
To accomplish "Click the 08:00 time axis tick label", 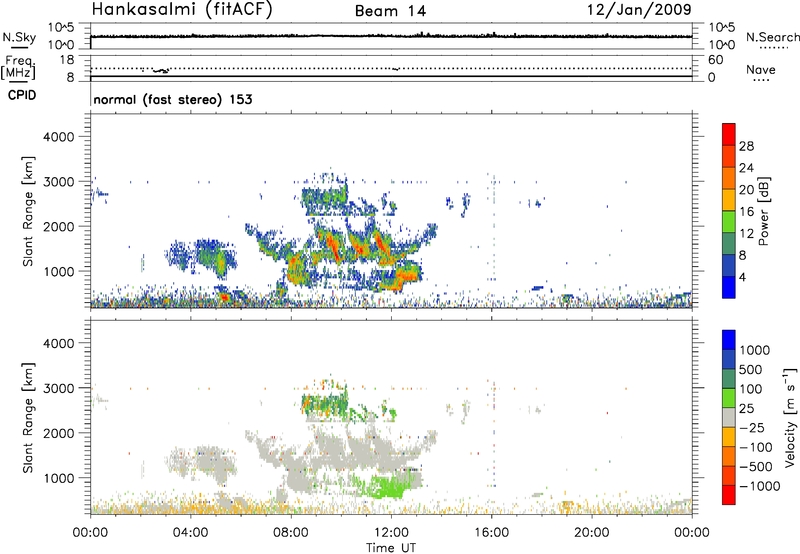I will [291, 533].
